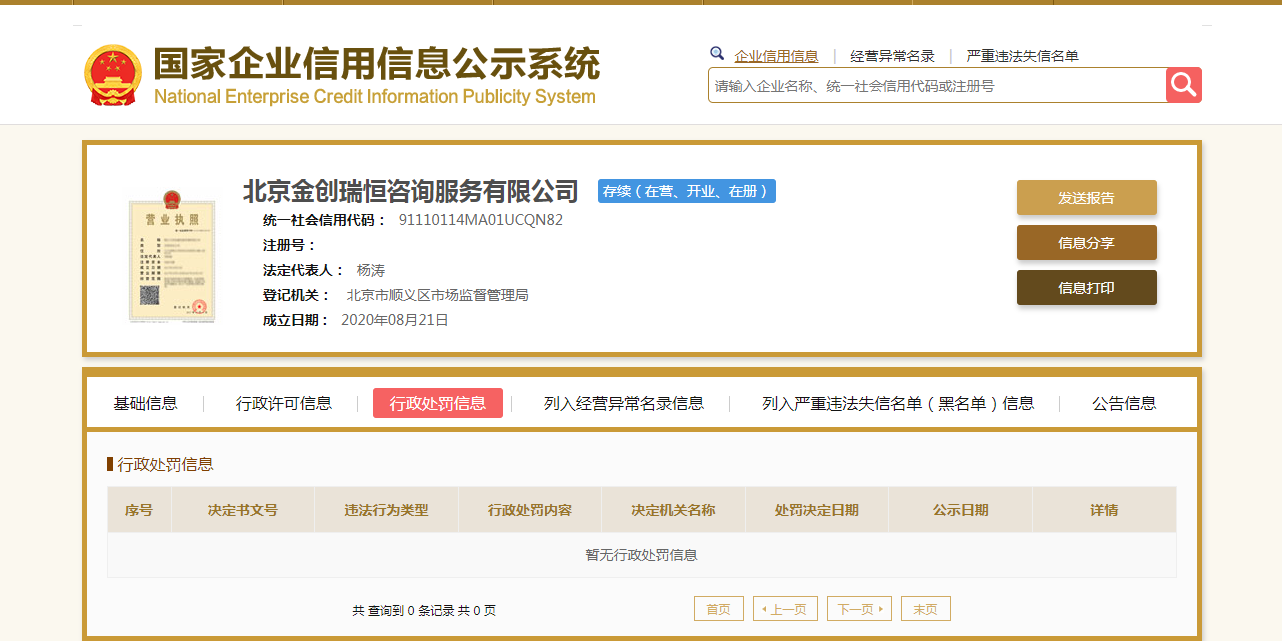Jump to 末页 in pagination
This screenshot has height=641, width=1282.
[926, 609]
